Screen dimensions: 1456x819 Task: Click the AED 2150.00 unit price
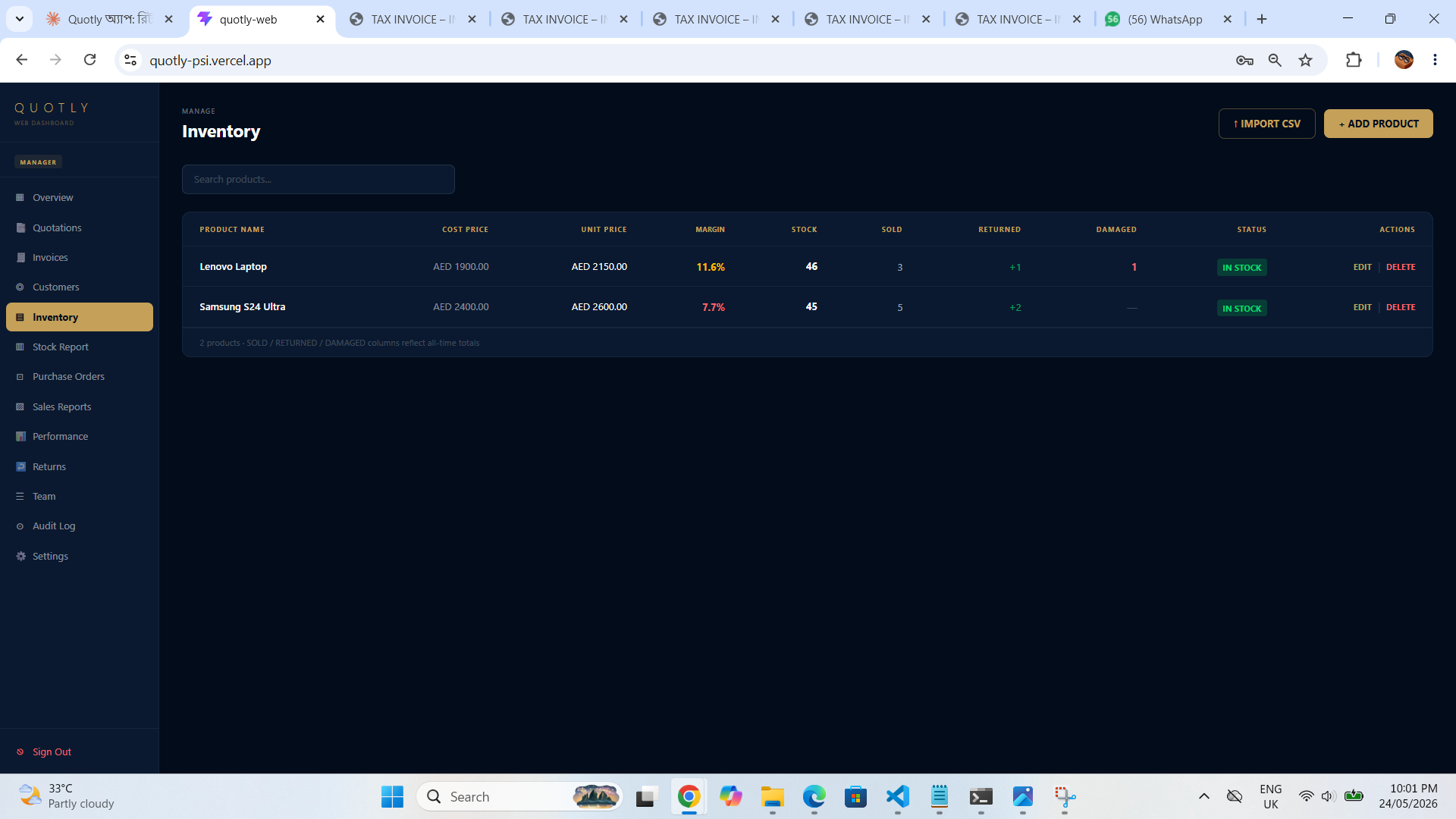click(x=599, y=266)
